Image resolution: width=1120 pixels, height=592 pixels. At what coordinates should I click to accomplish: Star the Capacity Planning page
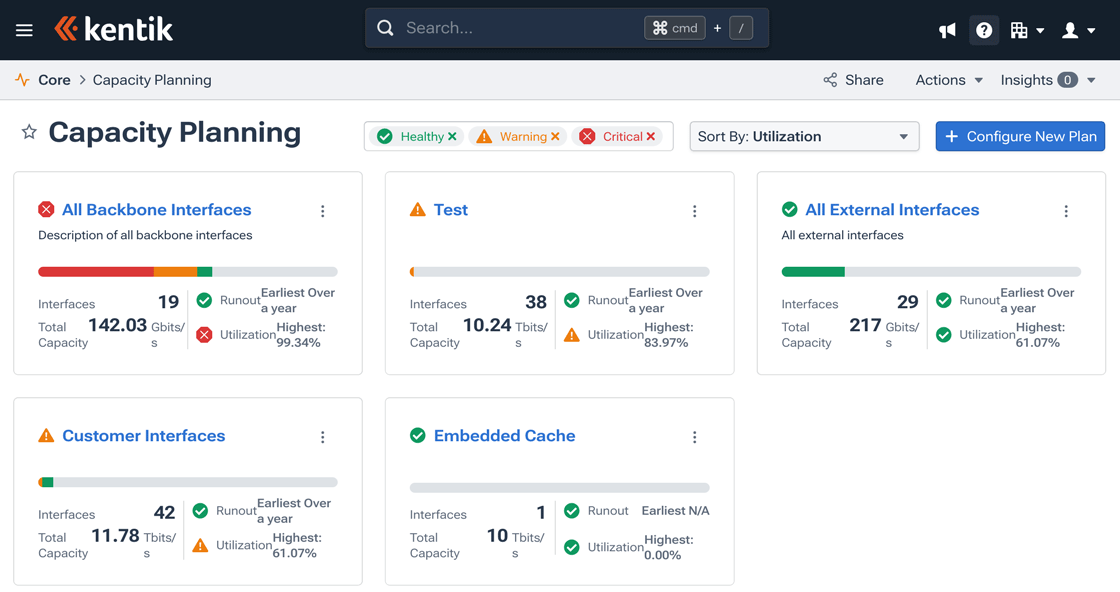point(30,132)
